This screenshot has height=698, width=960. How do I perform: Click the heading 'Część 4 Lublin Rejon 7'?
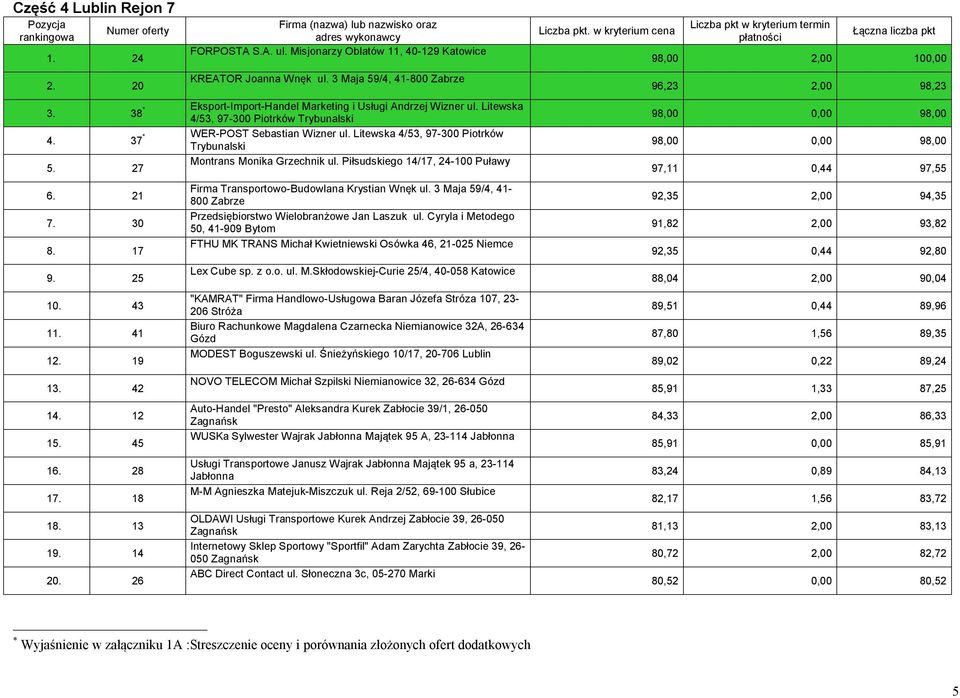pyautogui.click(x=94, y=8)
